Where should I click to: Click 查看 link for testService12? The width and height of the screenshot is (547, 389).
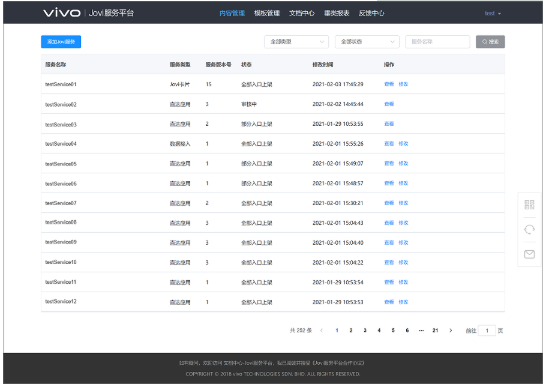coord(389,302)
